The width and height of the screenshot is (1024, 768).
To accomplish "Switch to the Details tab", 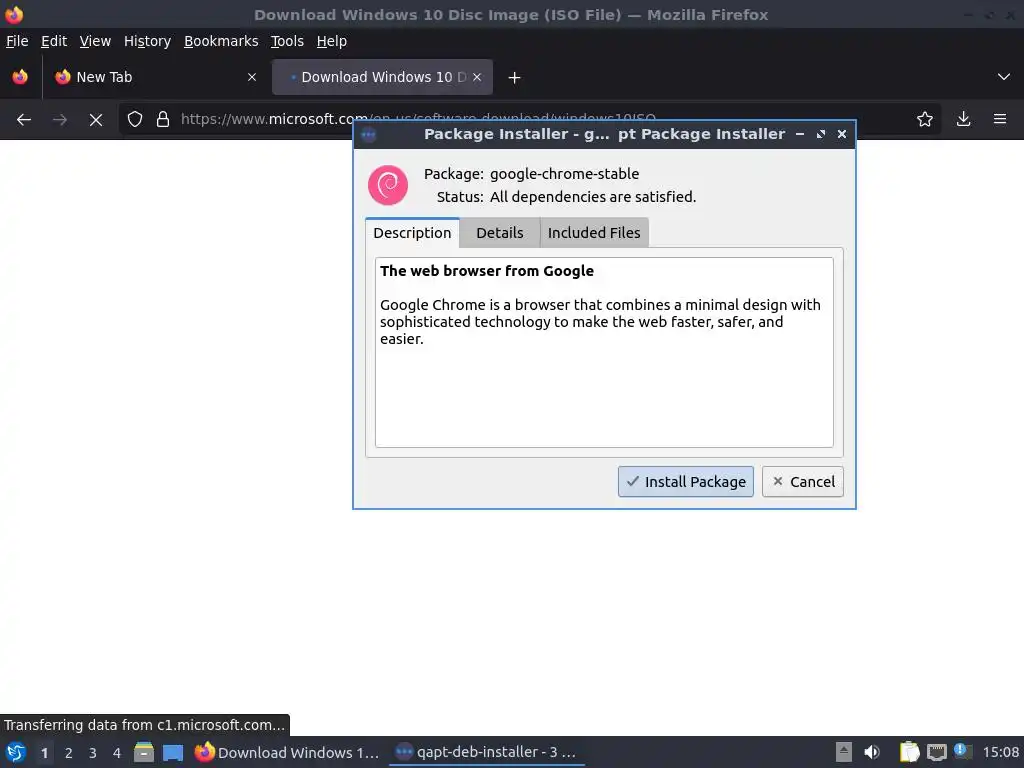I will point(500,233).
